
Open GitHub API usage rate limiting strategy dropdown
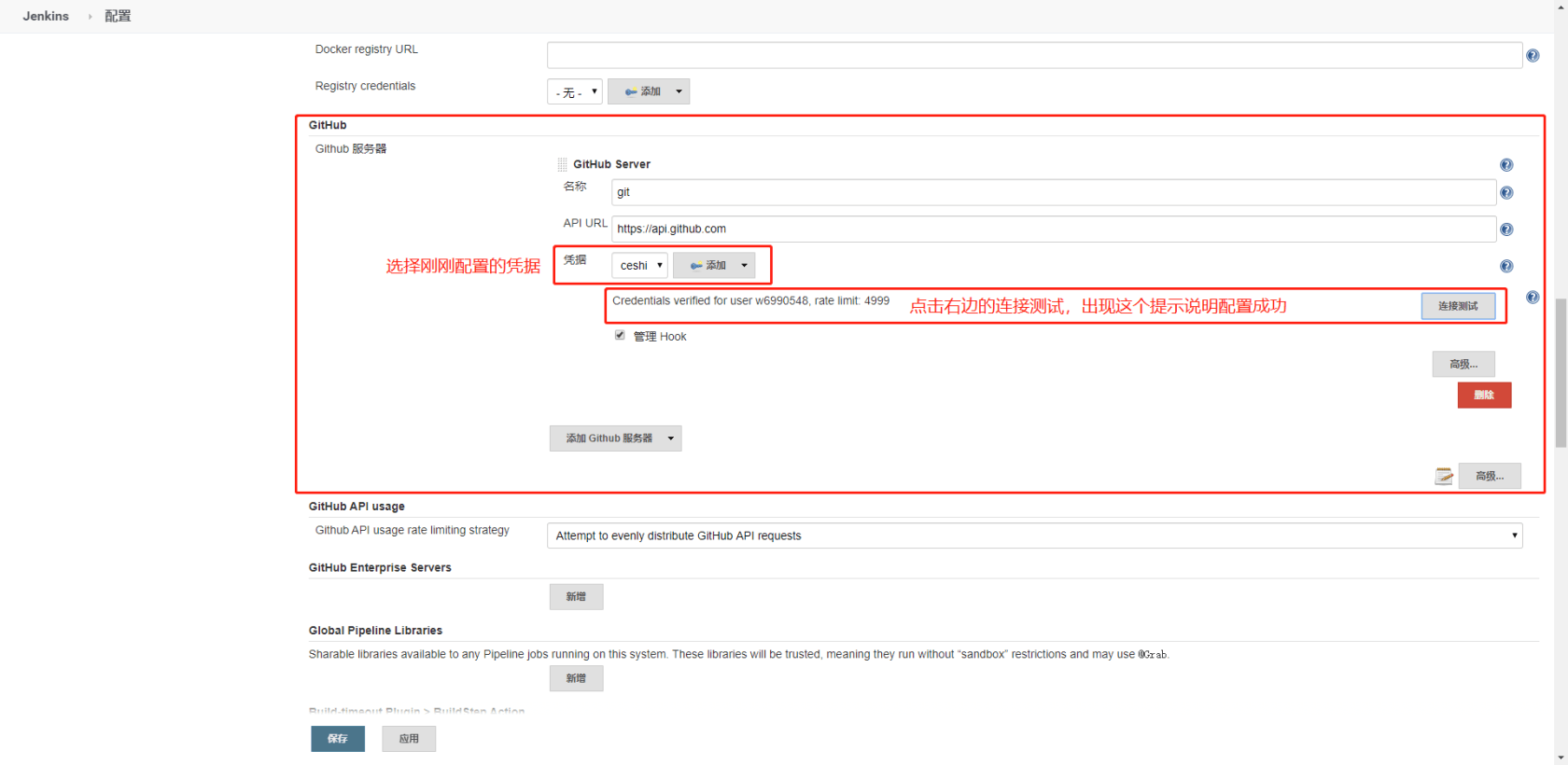pos(1034,535)
